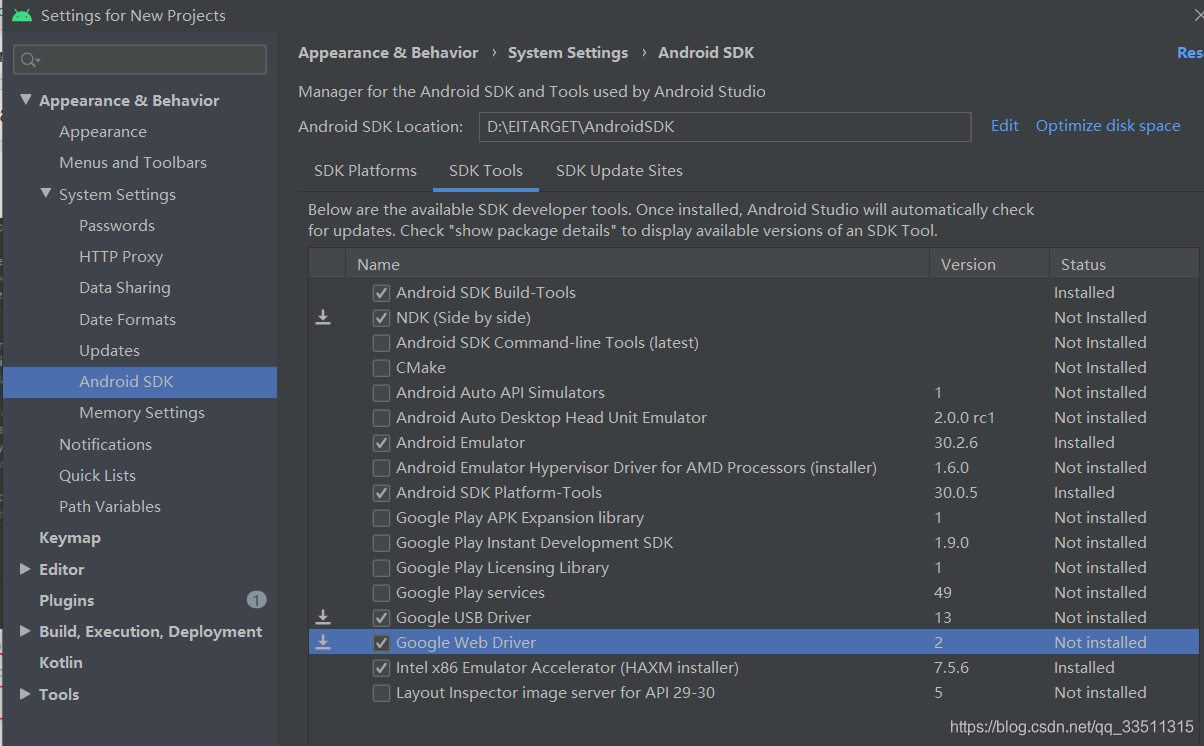The image size is (1204, 746).
Task: Uncheck the Android Emulator checkbox
Action: [381, 443]
